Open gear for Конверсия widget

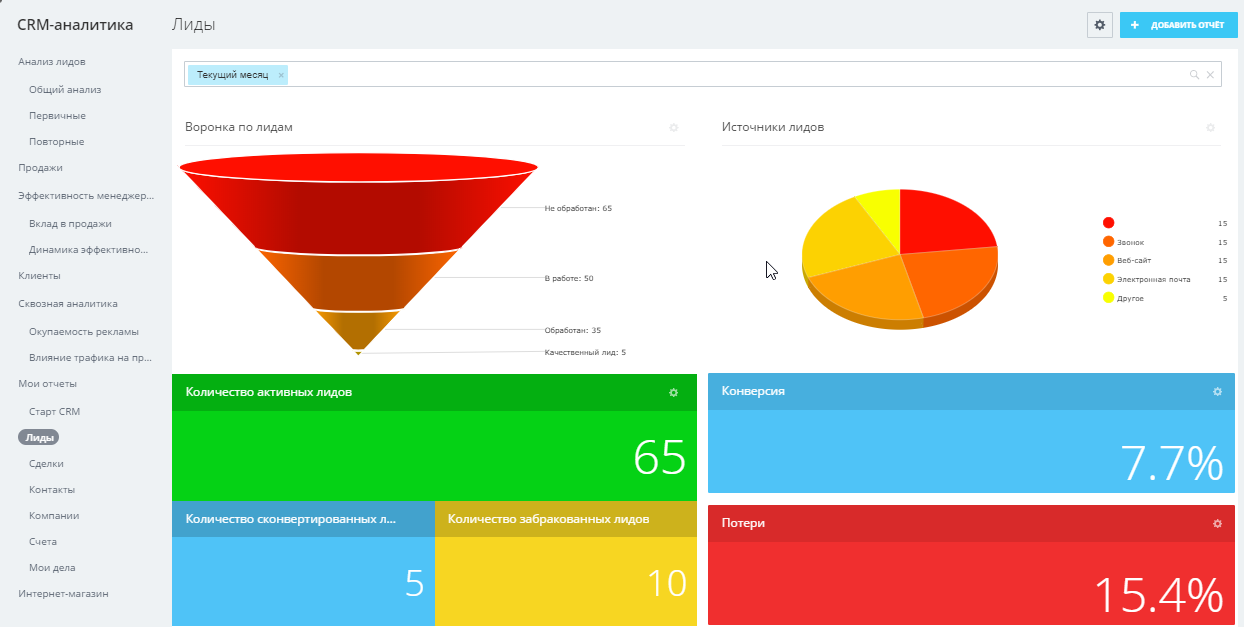pyautogui.click(x=1217, y=392)
